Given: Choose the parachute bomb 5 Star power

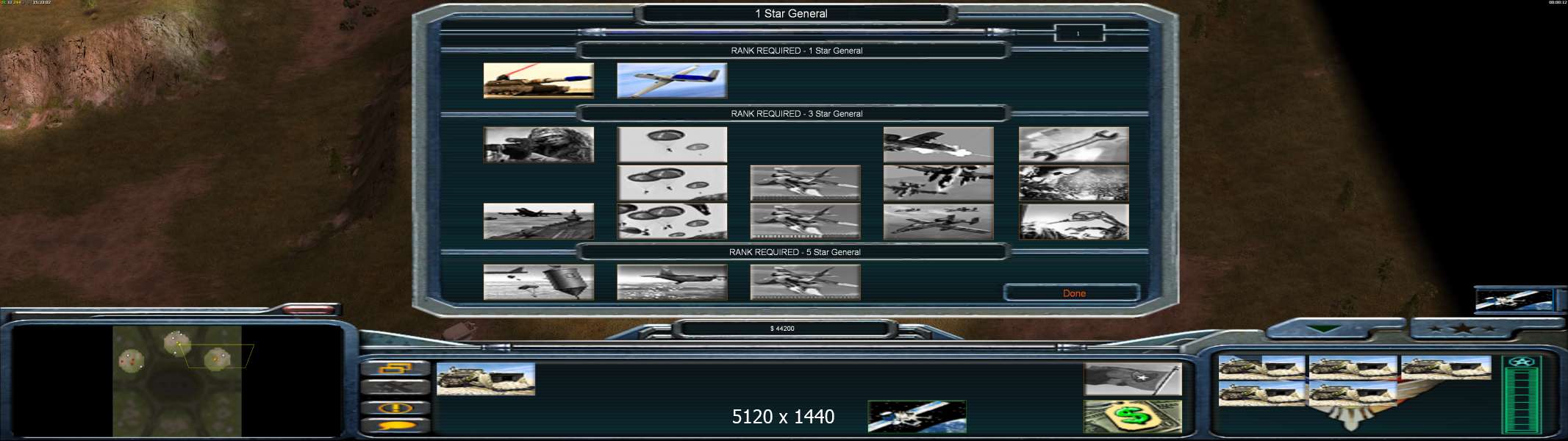Looking at the screenshot, I should pyautogui.click(x=538, y=282).
